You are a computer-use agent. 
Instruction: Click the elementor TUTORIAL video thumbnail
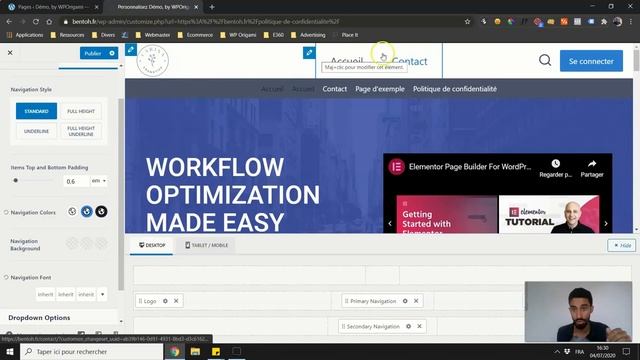[x=549, y=214]
